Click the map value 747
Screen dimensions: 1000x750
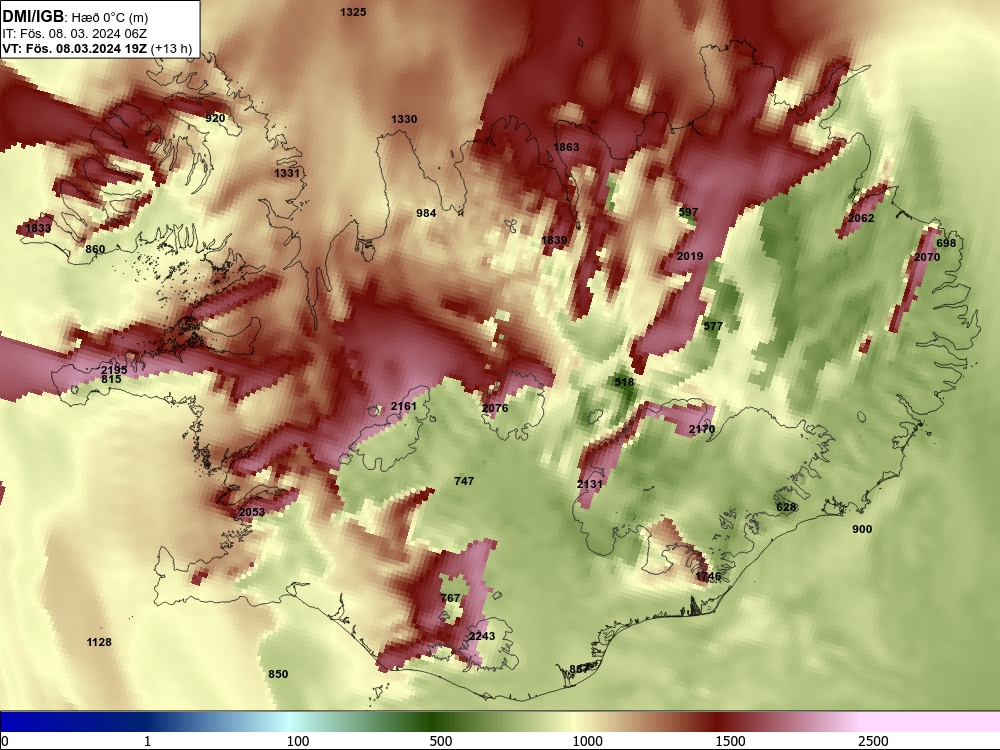click(464, 481)
